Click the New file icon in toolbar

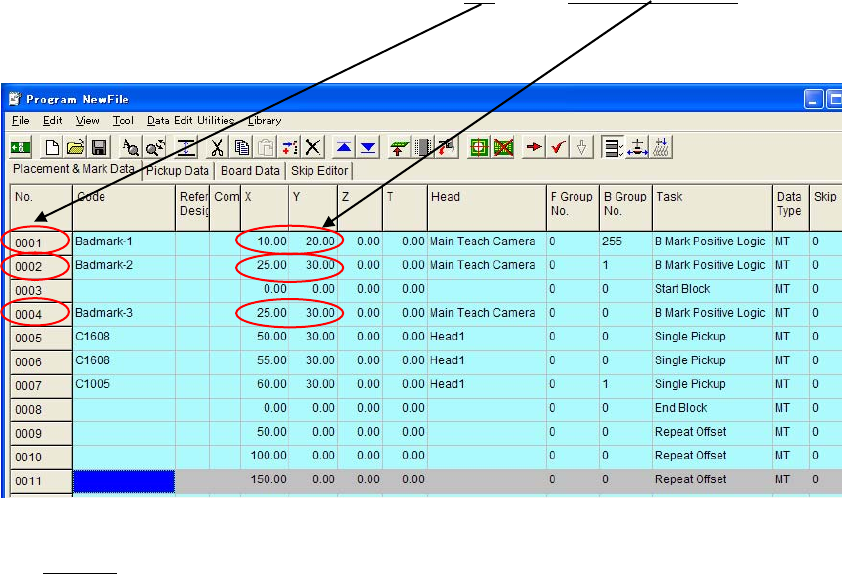[54, 147]
